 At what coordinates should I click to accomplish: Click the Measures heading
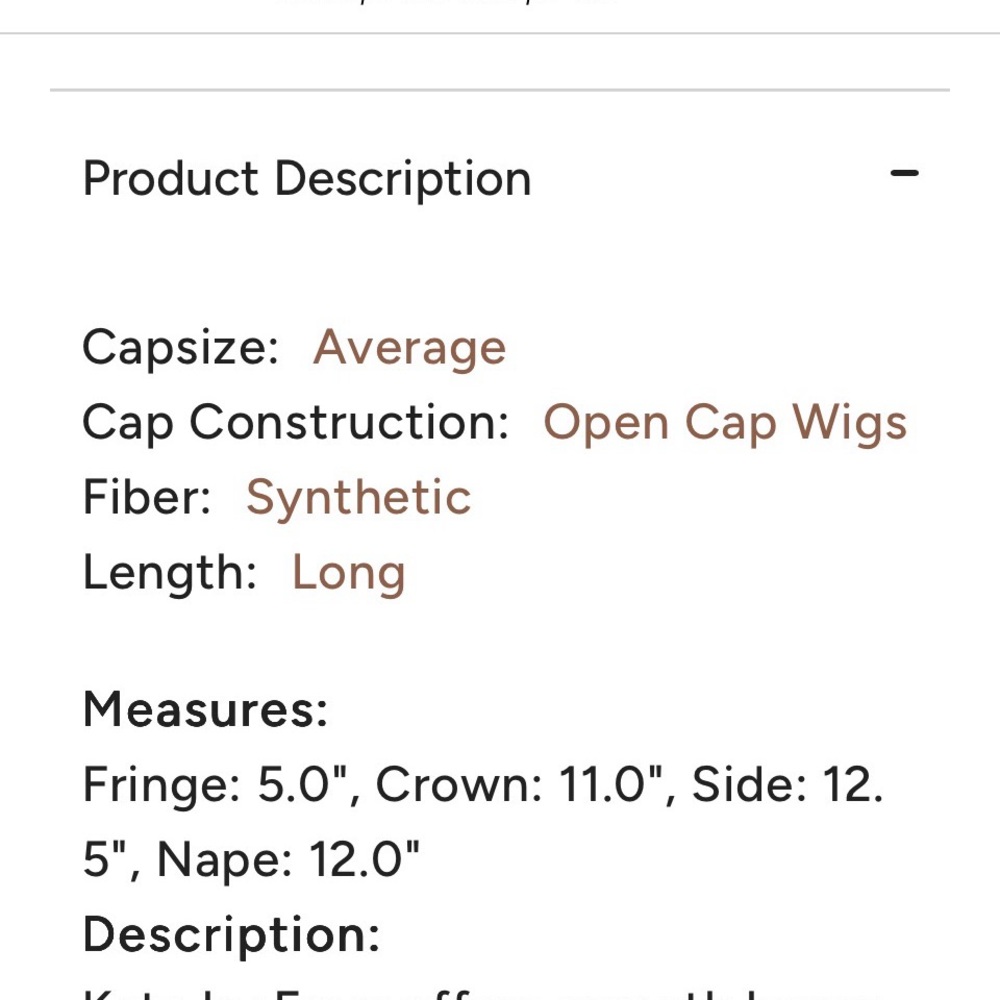click(205, 709)
